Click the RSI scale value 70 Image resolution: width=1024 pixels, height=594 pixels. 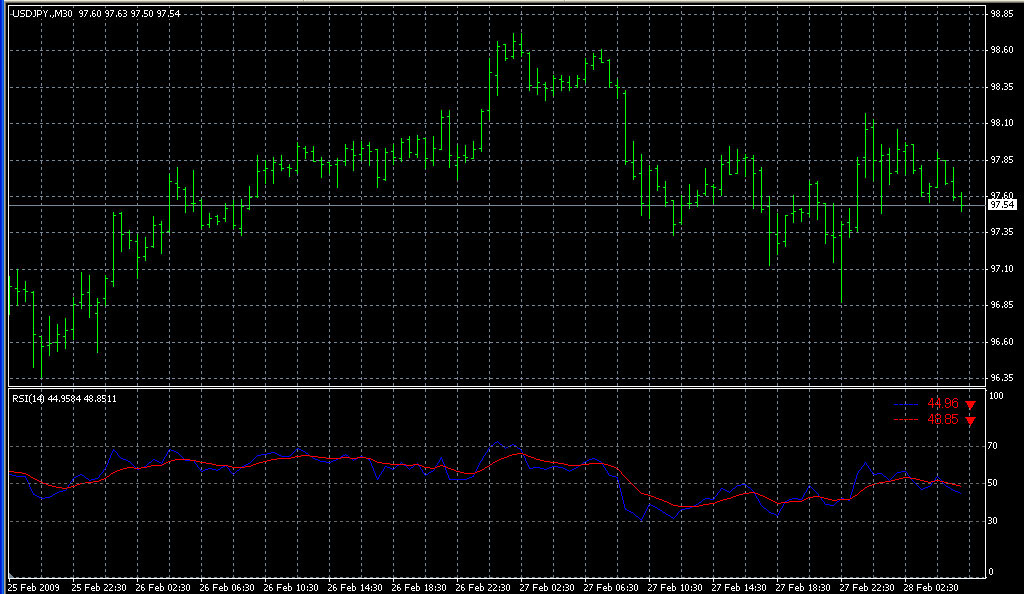point(993,446)
